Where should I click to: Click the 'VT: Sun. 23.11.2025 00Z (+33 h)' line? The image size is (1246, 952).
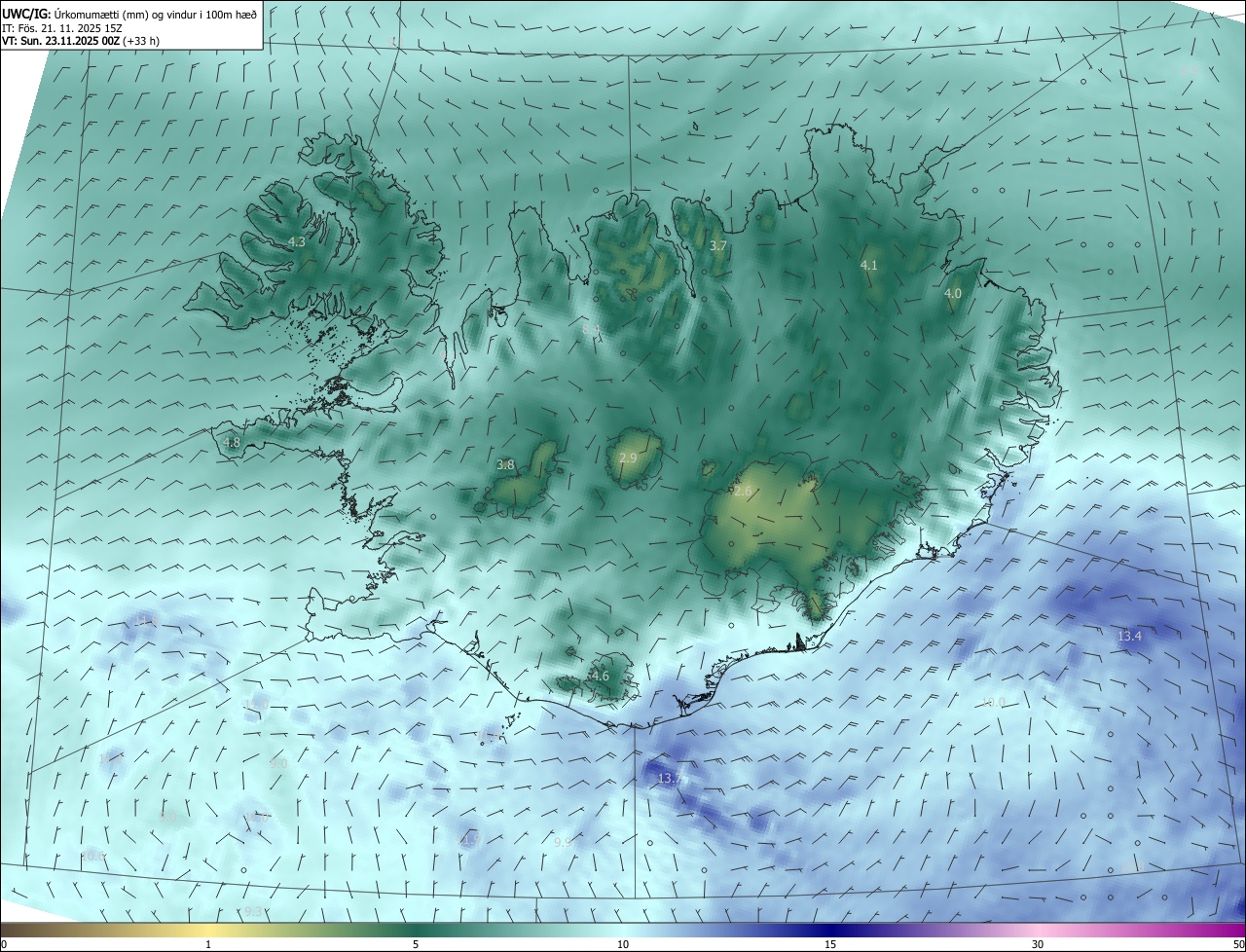(81, 41)
